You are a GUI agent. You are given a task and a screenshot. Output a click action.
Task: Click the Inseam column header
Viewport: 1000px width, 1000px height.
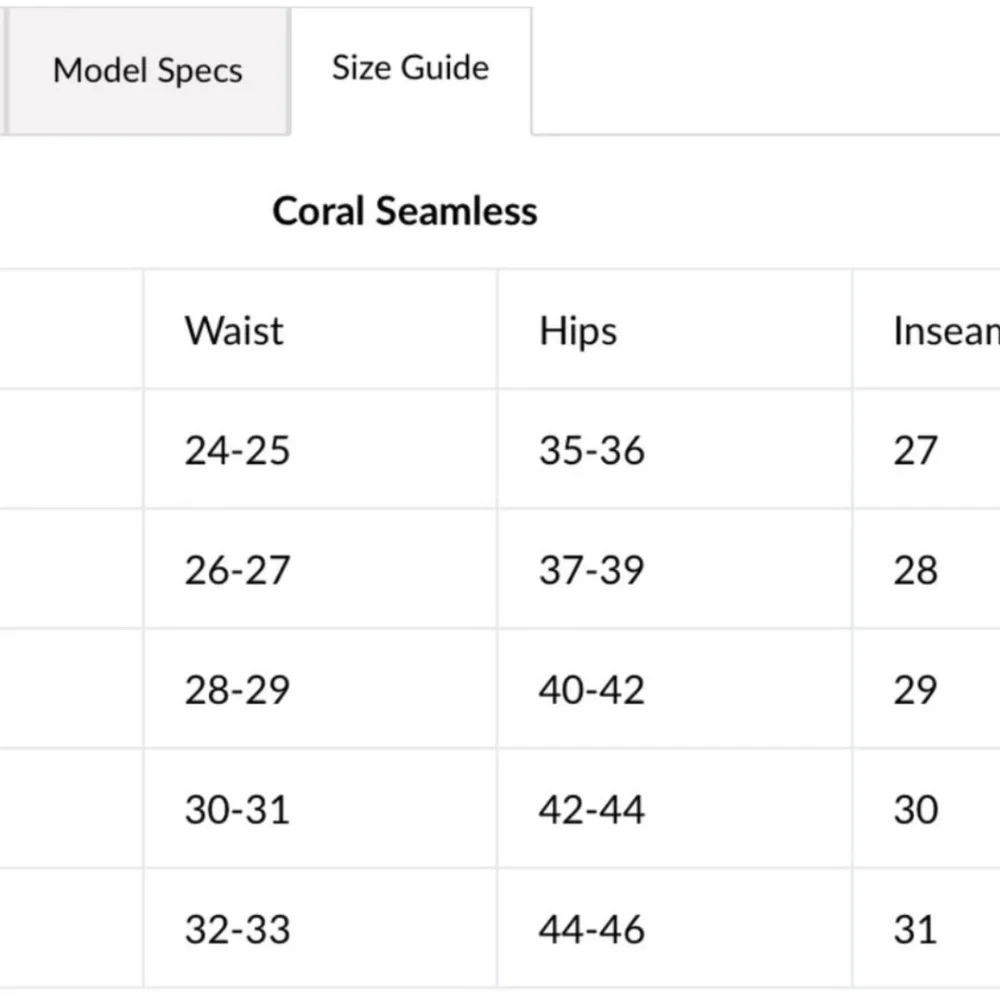(945, 331)
